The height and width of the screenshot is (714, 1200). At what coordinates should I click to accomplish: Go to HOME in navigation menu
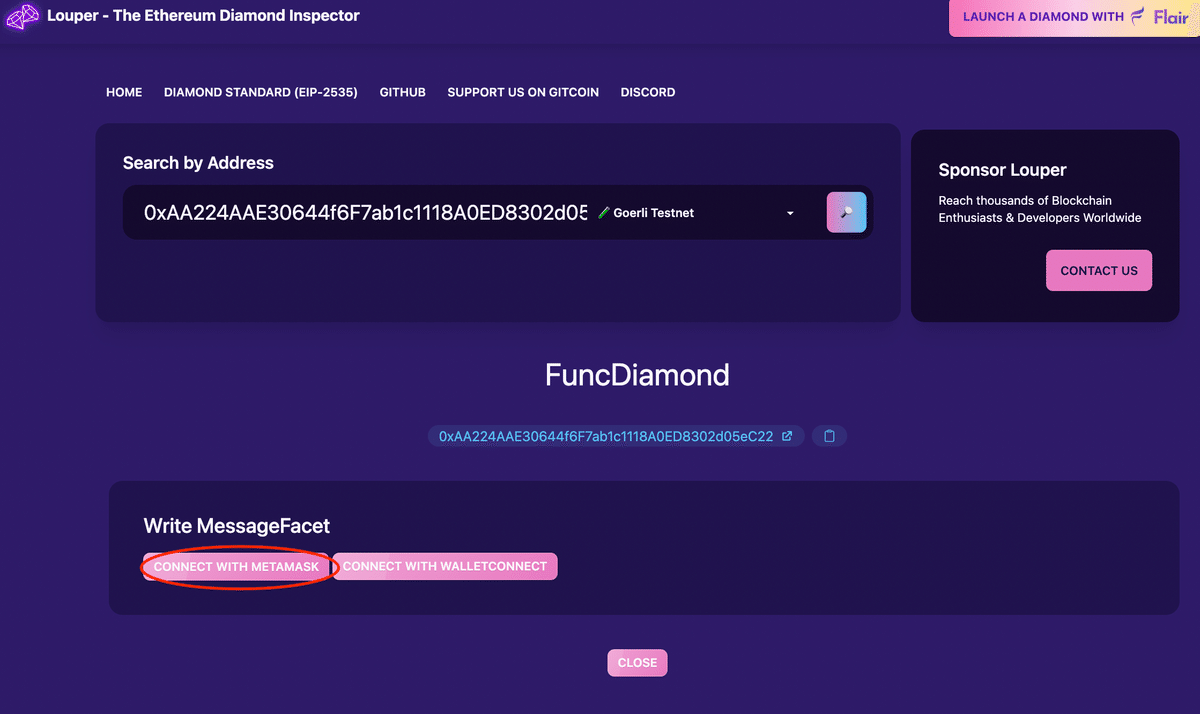tap(124, 92)
